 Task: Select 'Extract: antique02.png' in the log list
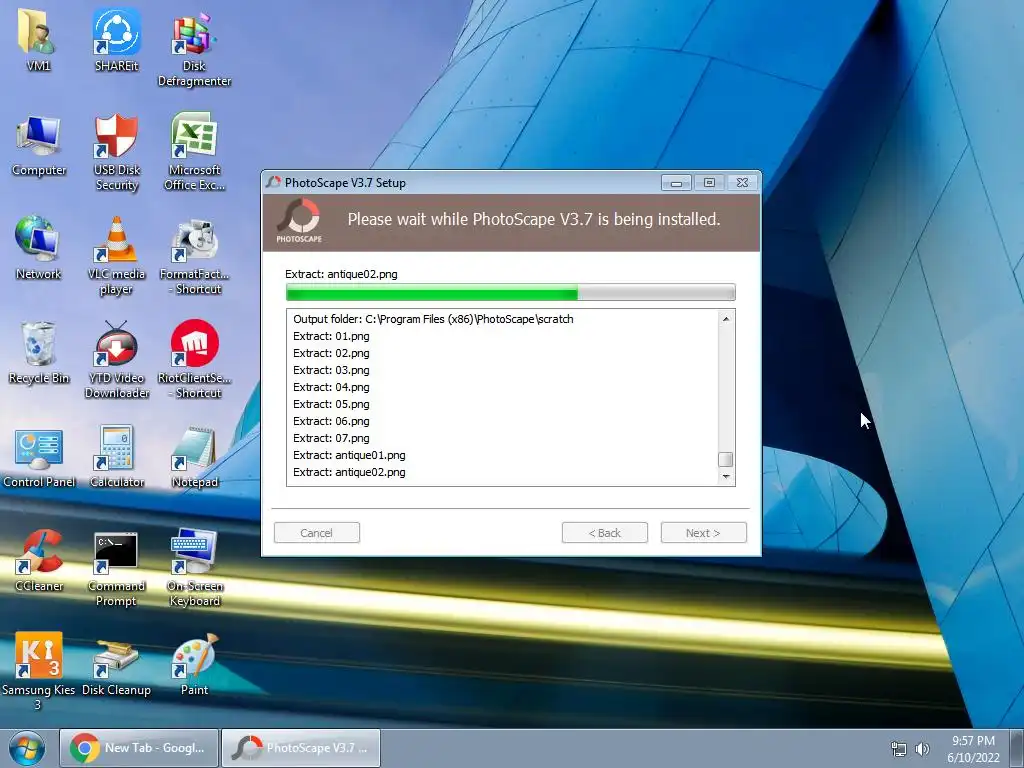pos(349,472)
